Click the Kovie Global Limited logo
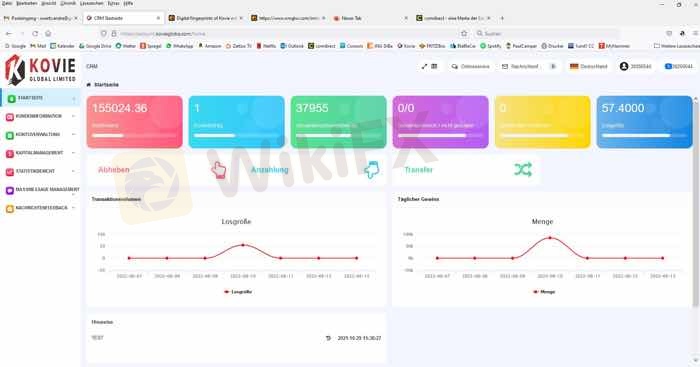700x367 pixels. click(41, 70)
